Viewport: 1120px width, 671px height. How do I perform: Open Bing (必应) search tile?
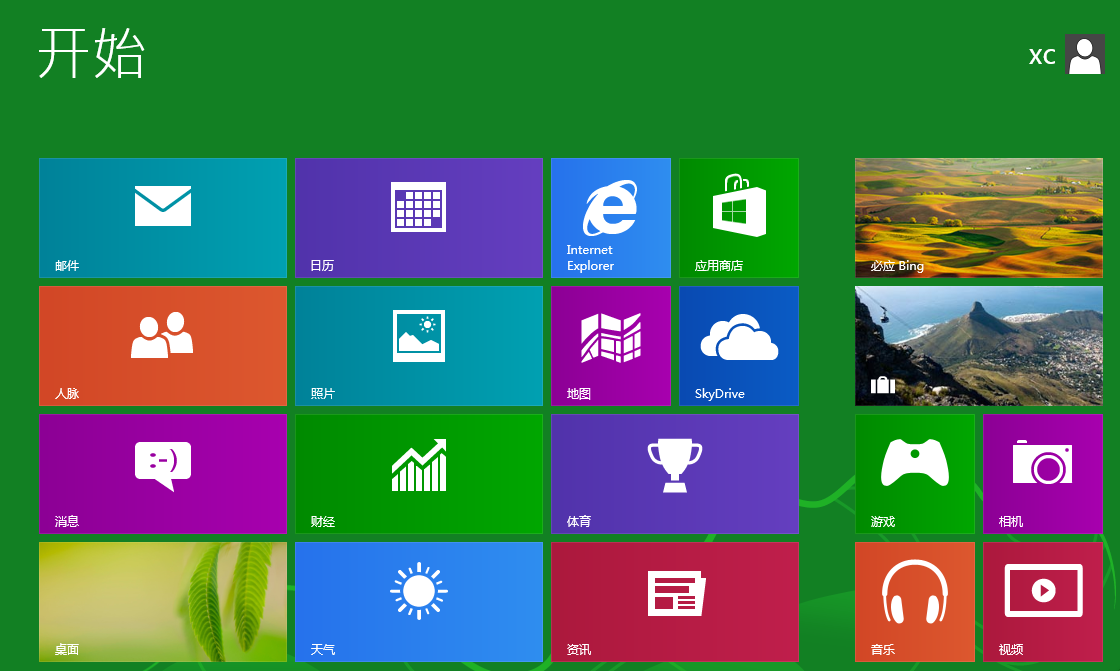click(x=978, y=217)
